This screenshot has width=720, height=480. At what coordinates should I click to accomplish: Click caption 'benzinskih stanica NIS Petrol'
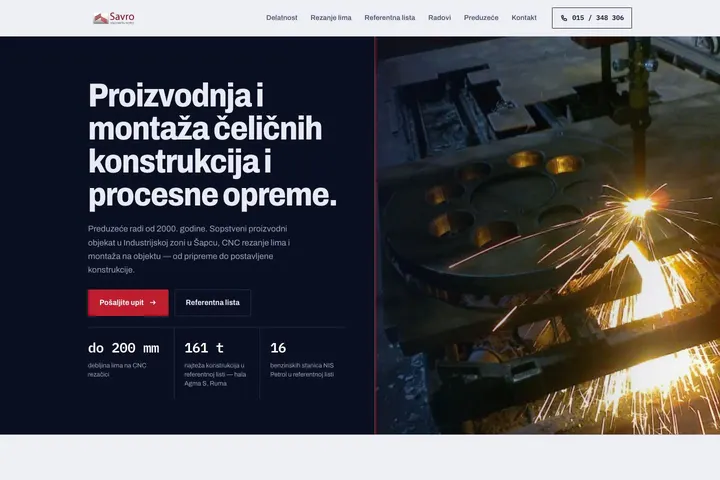[302, 370]
